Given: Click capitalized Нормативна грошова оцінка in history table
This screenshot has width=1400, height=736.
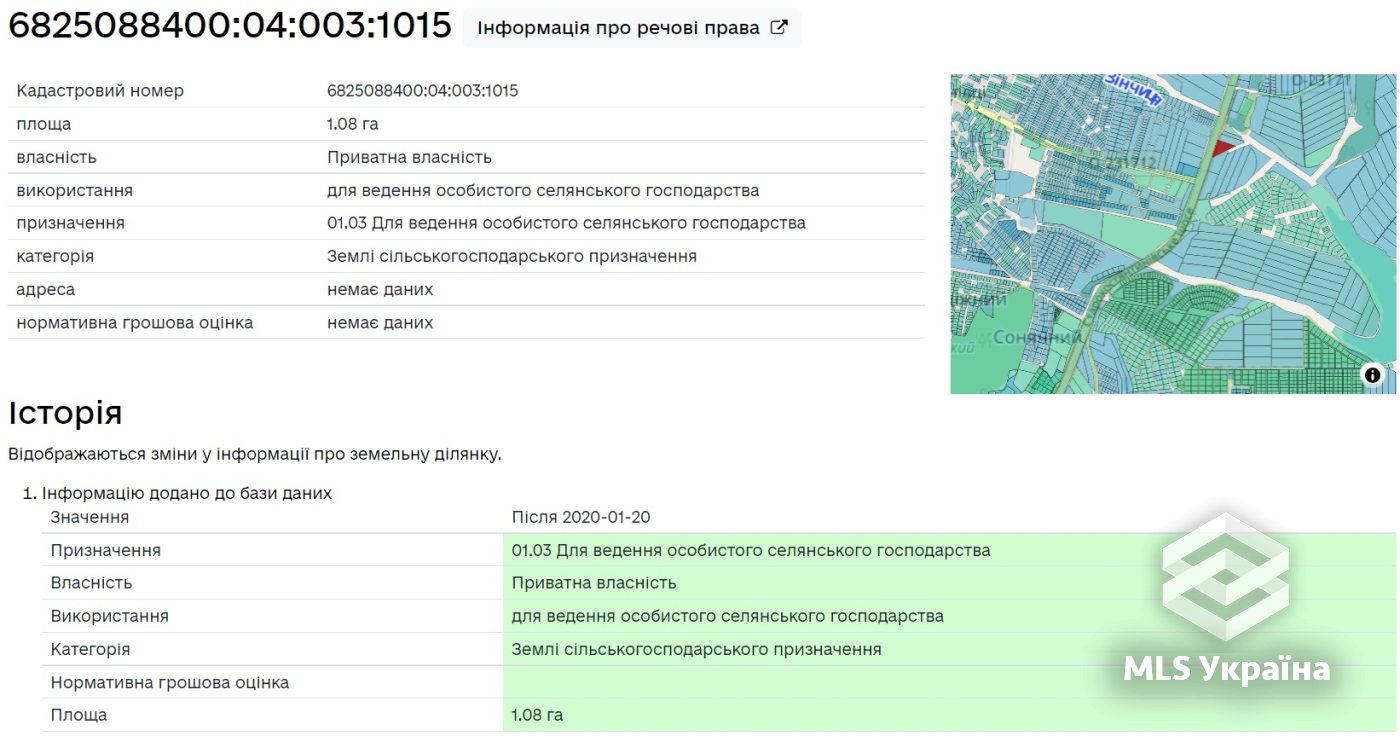Looking at the screenshot, I should (x=170, y=682).
